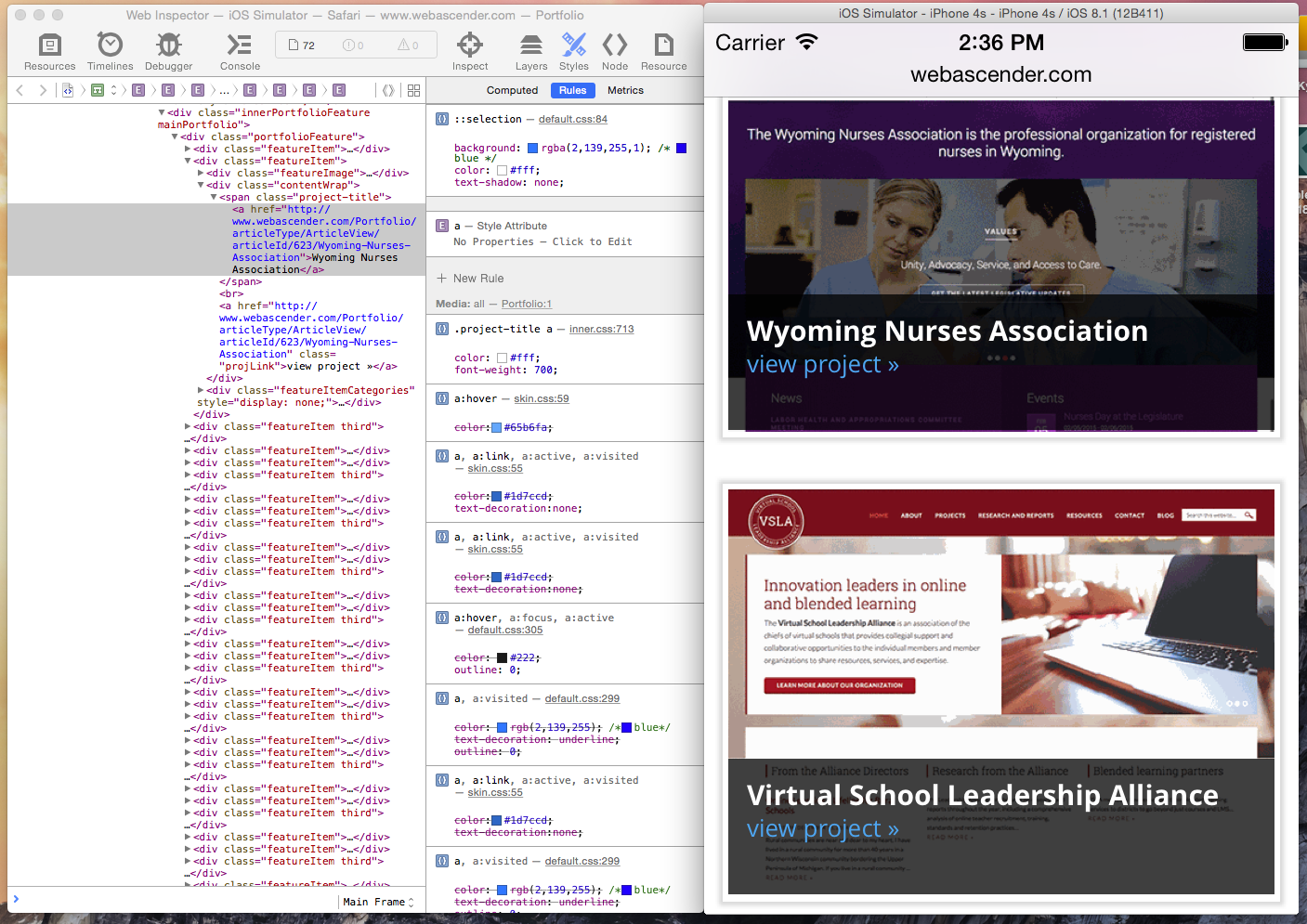The image size is (1307, 924).
Task: Click New Rule to add a style rule
Action: pyautogui.click(x=478, y=278)
